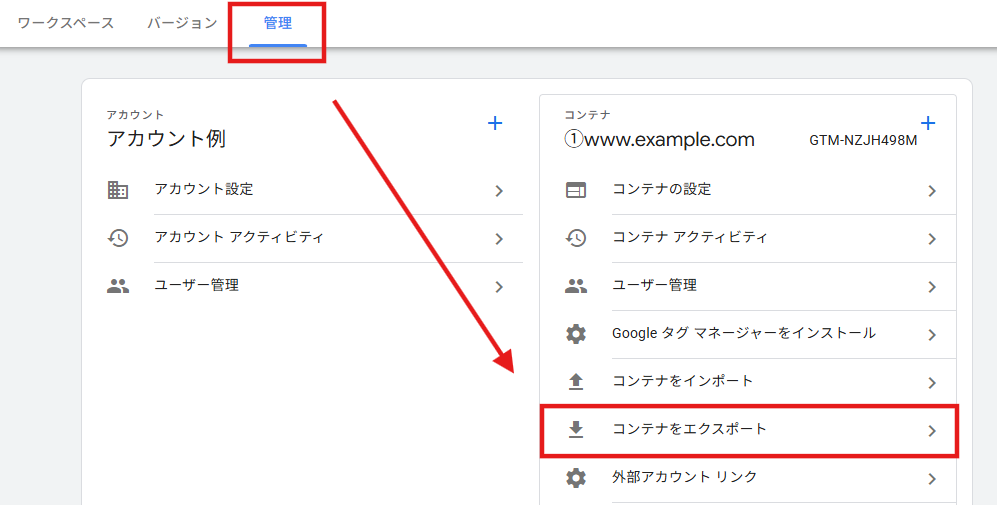This screenshot has width=997, height=505.
Task: Select the 管理 tab
Action: coord(278,23)
